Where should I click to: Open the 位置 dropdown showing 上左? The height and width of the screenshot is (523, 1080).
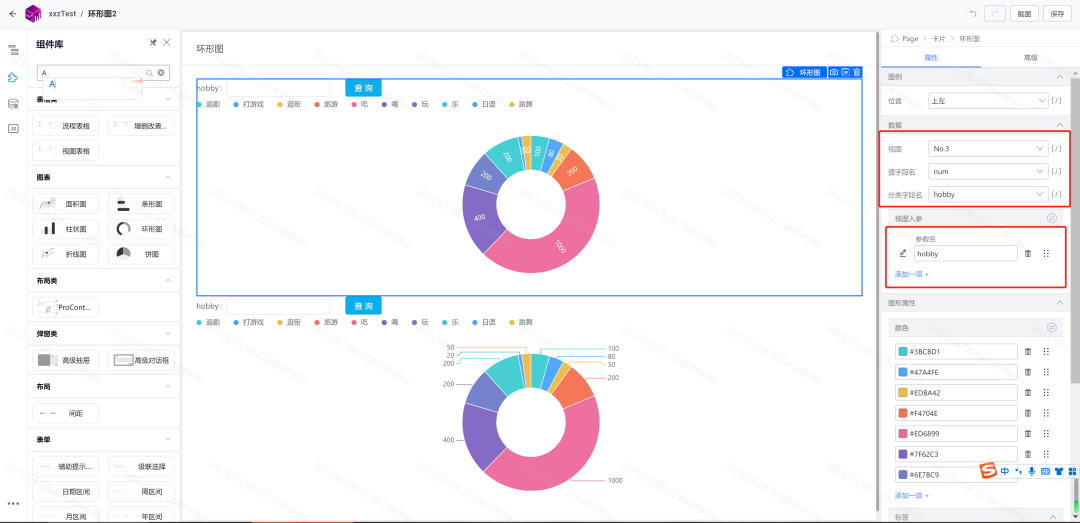pyautogui.click(x=988, y=101)
